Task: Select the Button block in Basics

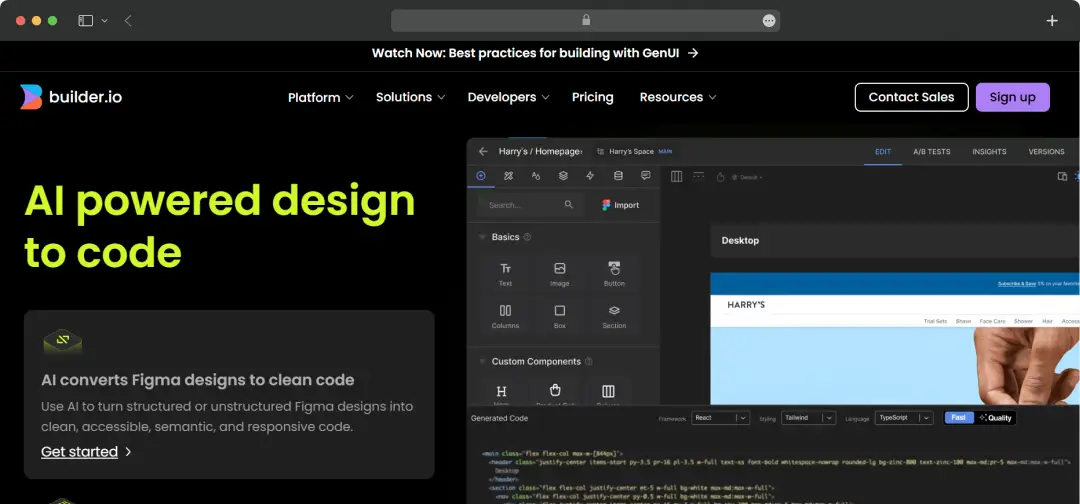Action: click(614, 273)
